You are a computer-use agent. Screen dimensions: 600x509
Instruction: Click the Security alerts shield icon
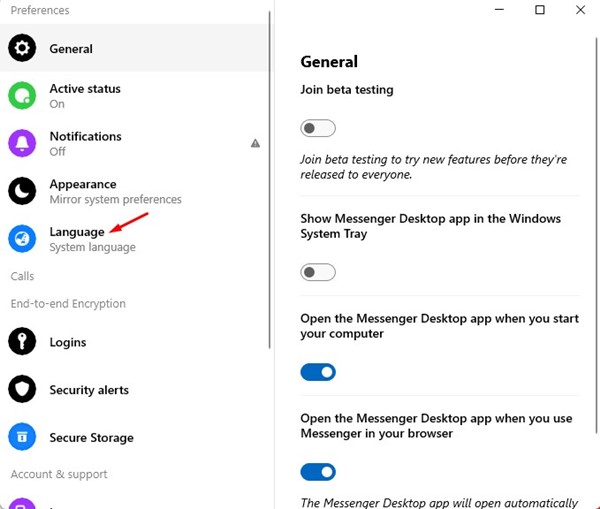(x=22, y=389)
